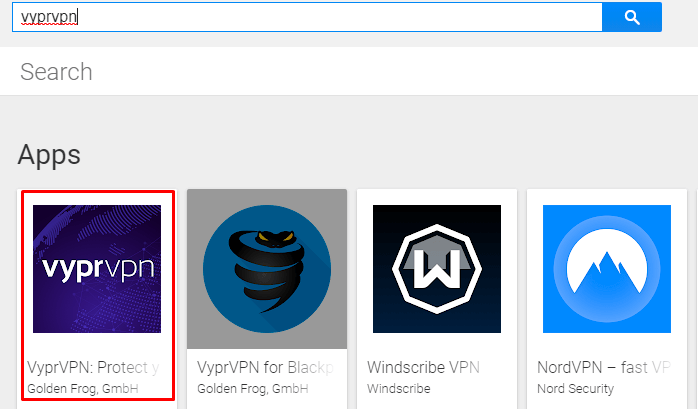Click the "NordVPN – fast VP" title
The width and height of the screenshot is (698, 409).
[x=604, y=368]
